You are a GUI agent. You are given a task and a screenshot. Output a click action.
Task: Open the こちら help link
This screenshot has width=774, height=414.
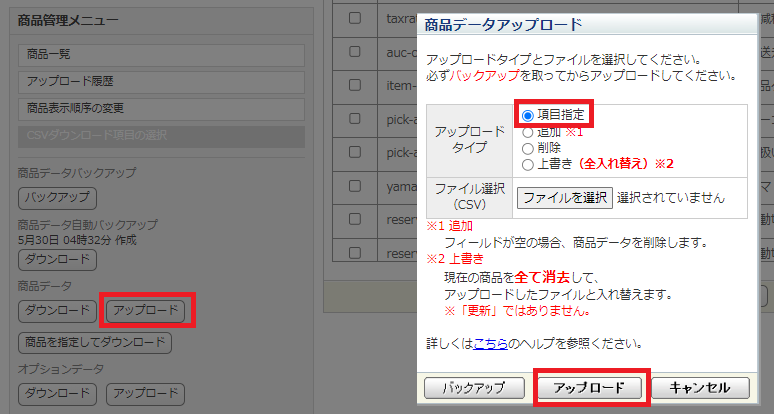489,344
